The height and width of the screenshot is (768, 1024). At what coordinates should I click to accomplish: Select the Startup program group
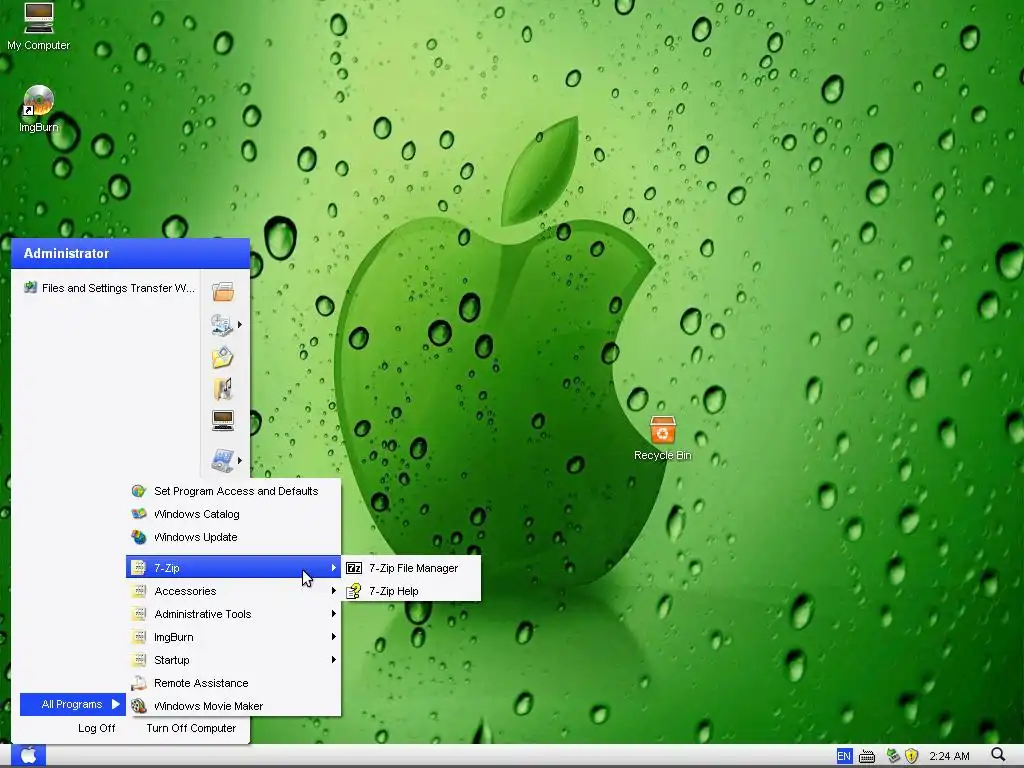tap(233, 660)
